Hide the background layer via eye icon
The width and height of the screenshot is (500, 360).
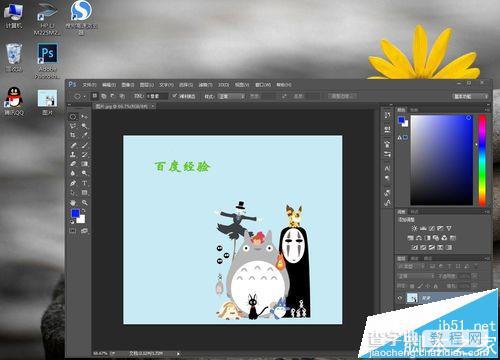[x=400, y=298]
